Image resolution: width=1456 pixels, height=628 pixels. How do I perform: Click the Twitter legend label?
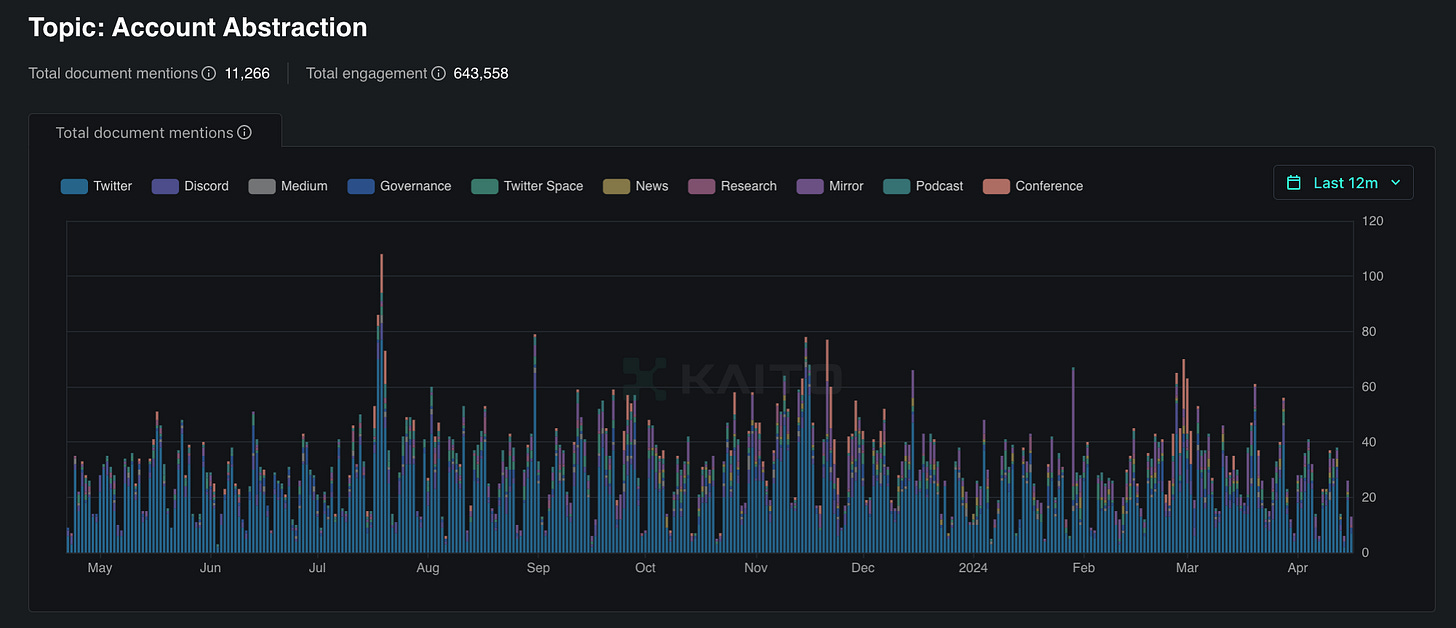(113, 186)
